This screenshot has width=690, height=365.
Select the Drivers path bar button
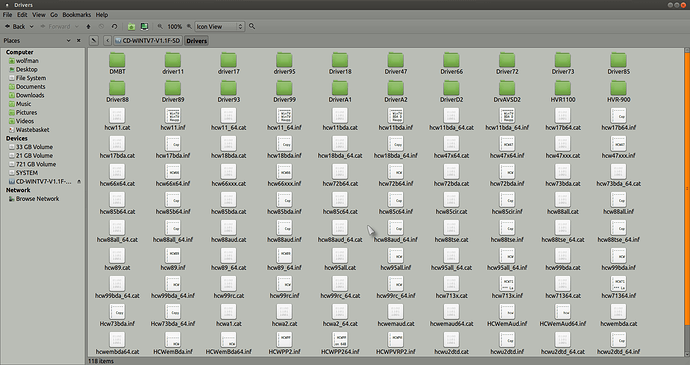pyautogui.click(x=196, y=41)
